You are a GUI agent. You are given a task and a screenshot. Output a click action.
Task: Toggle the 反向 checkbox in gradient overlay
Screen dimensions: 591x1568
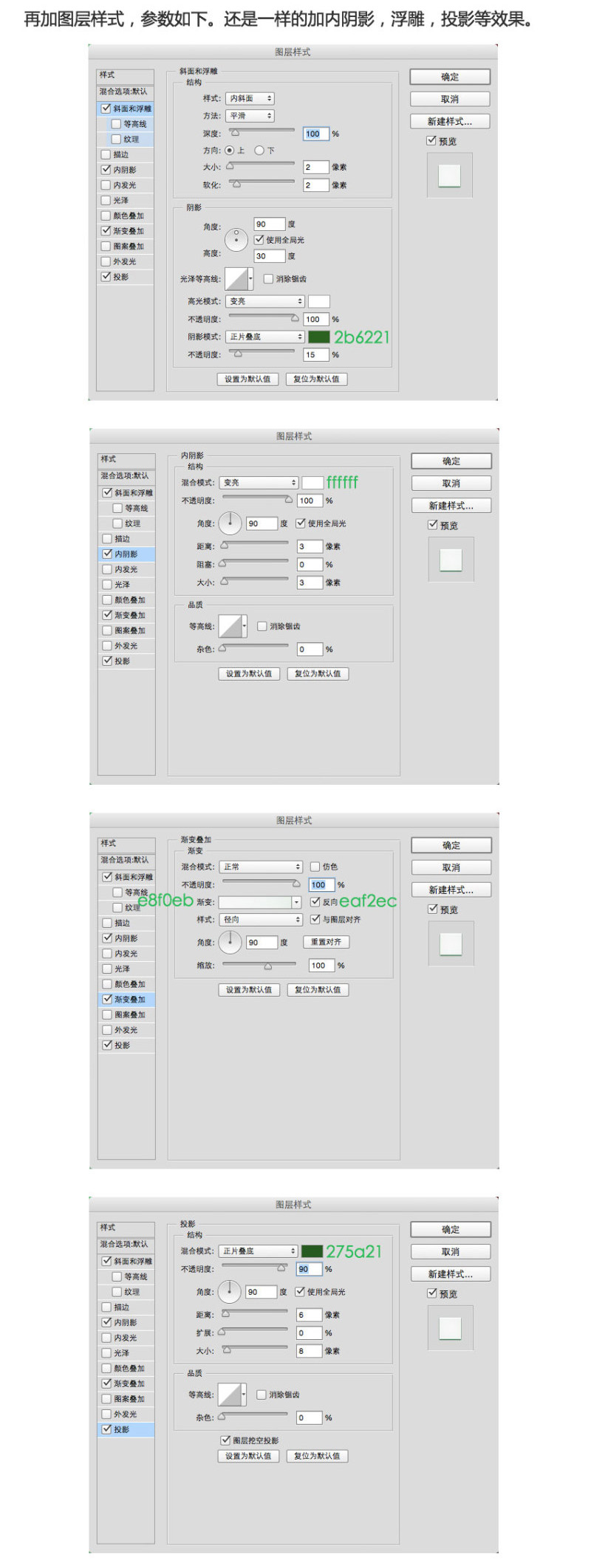point(315,901)
